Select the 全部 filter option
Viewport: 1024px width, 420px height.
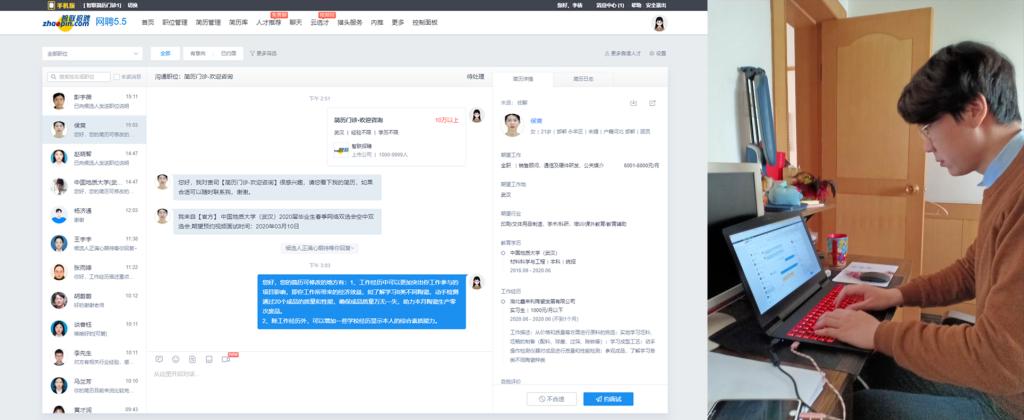tap(166, 53)
